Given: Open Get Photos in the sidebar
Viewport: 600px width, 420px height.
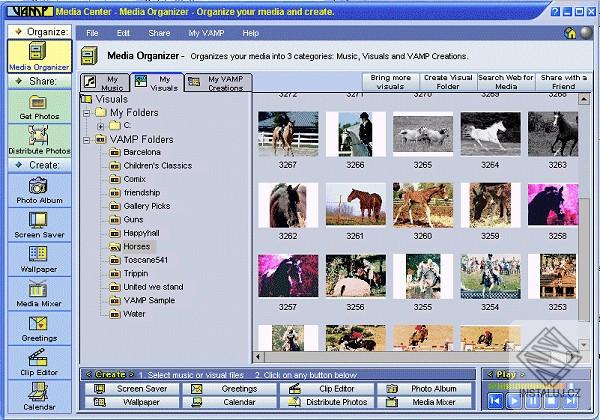Looking at the screenshot, I should [x=39, y=106].
